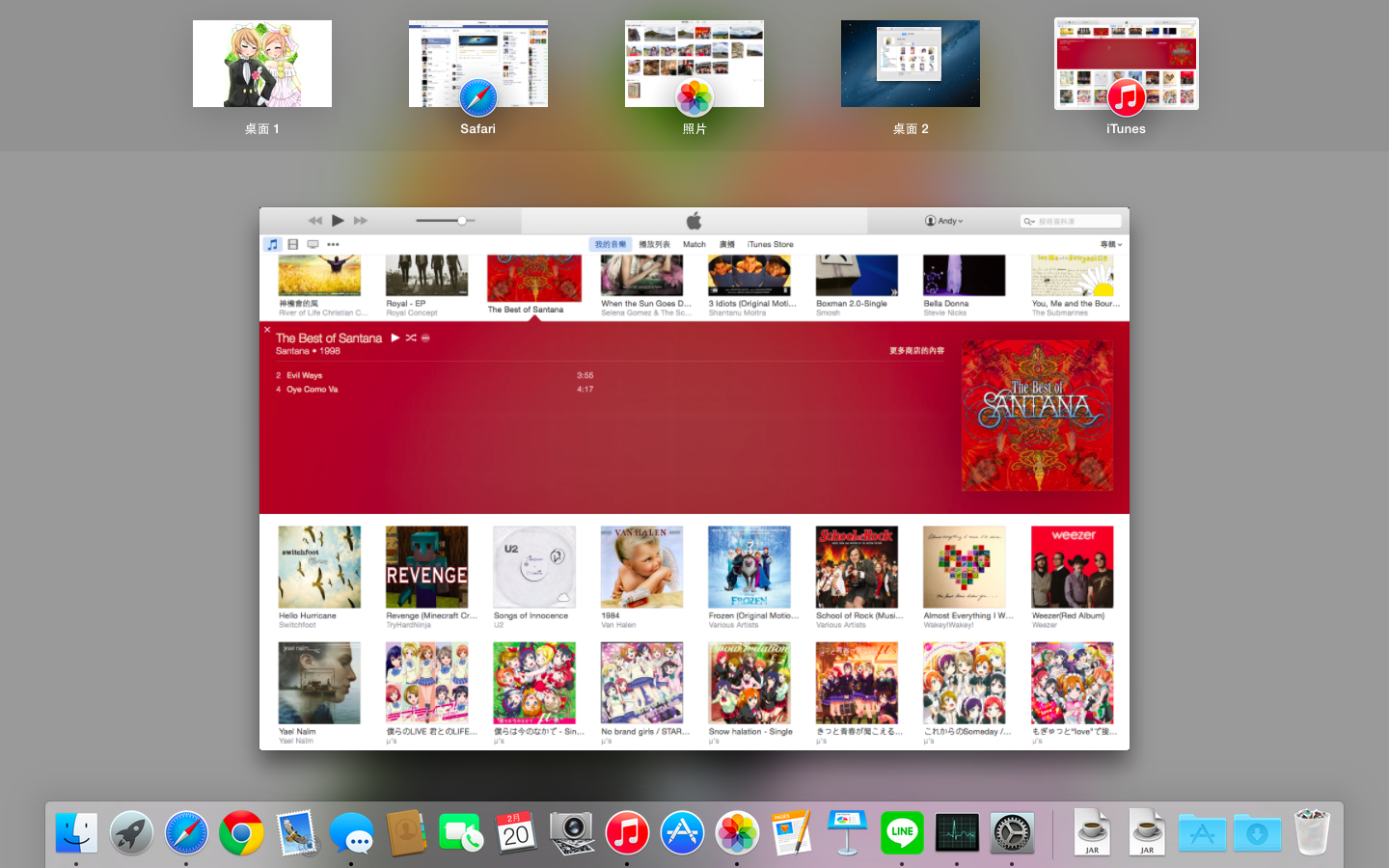Image resolution: width=1389 pixels, height=868 pixels.
Task: Select the Match tab
Action: 694,244
